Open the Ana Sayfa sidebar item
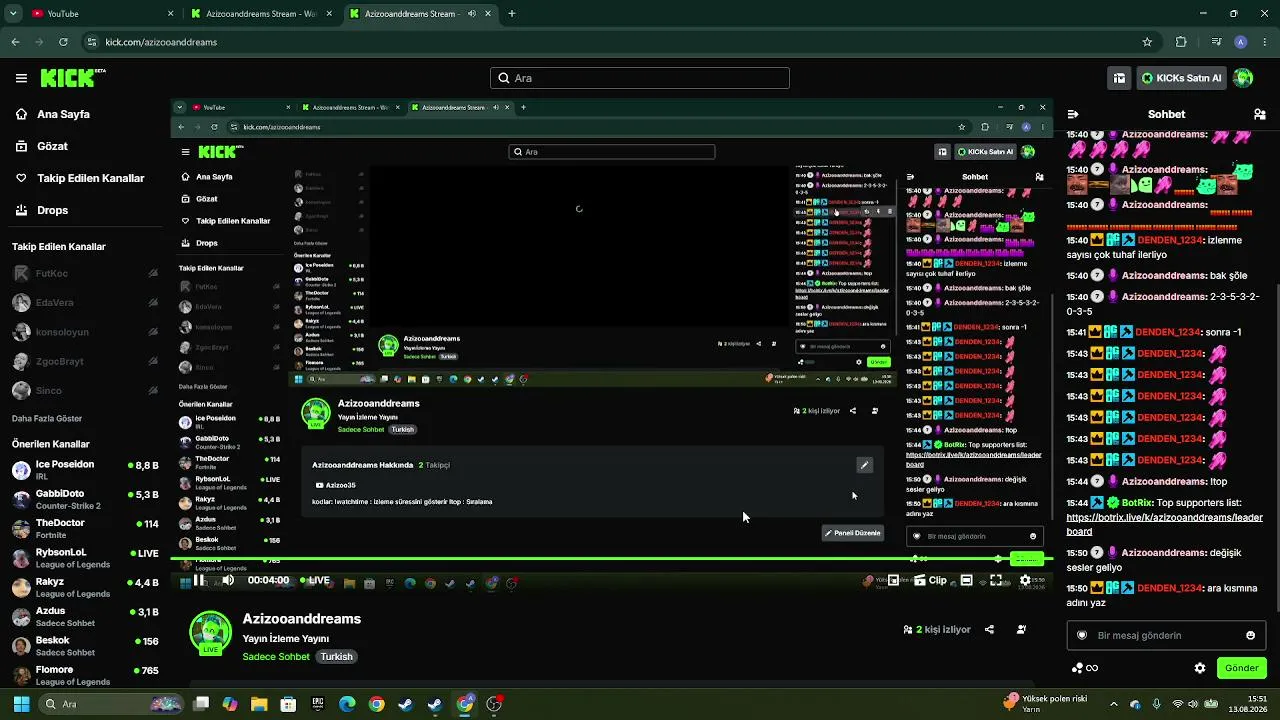1280x720 pixels. coord(64,114)
